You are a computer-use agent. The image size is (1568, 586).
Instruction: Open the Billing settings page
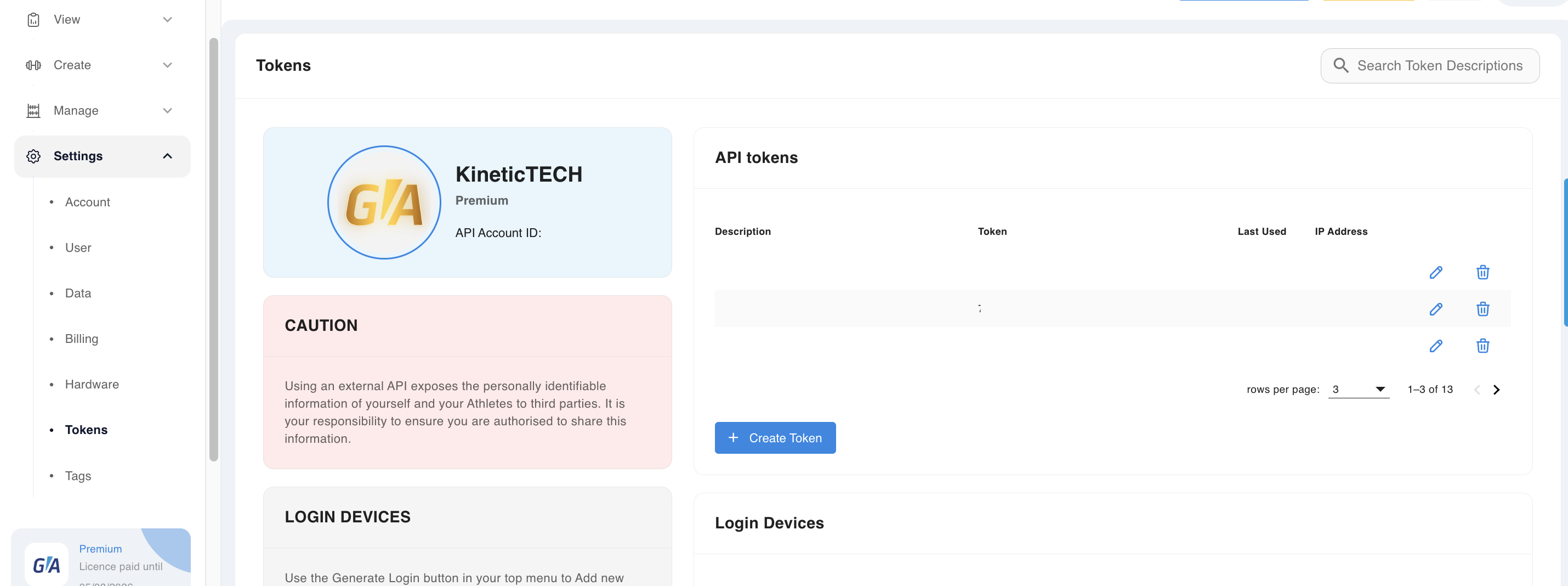(82, 339)
